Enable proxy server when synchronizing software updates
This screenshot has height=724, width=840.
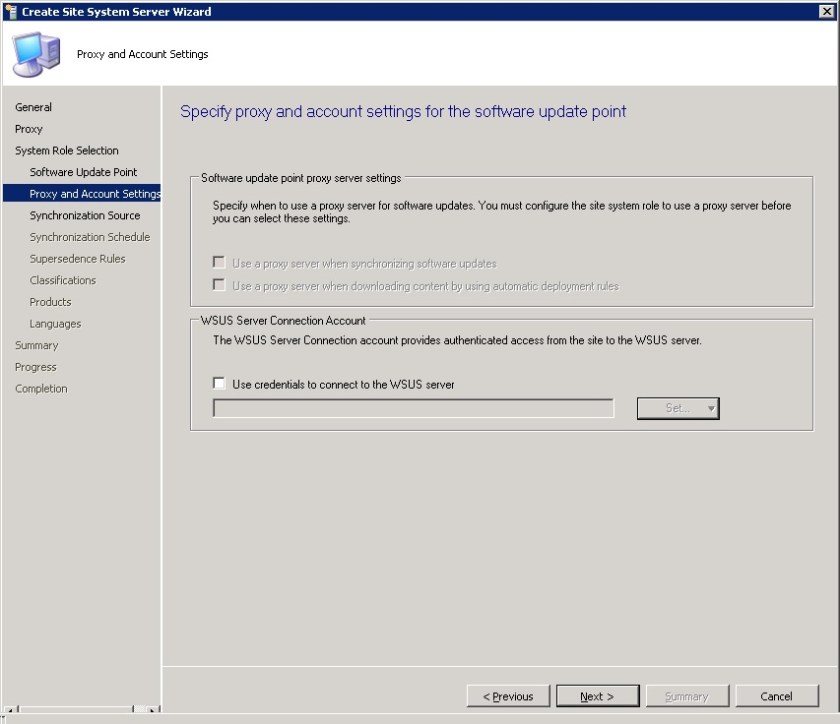pyautogui.click(x=219, y=262)
